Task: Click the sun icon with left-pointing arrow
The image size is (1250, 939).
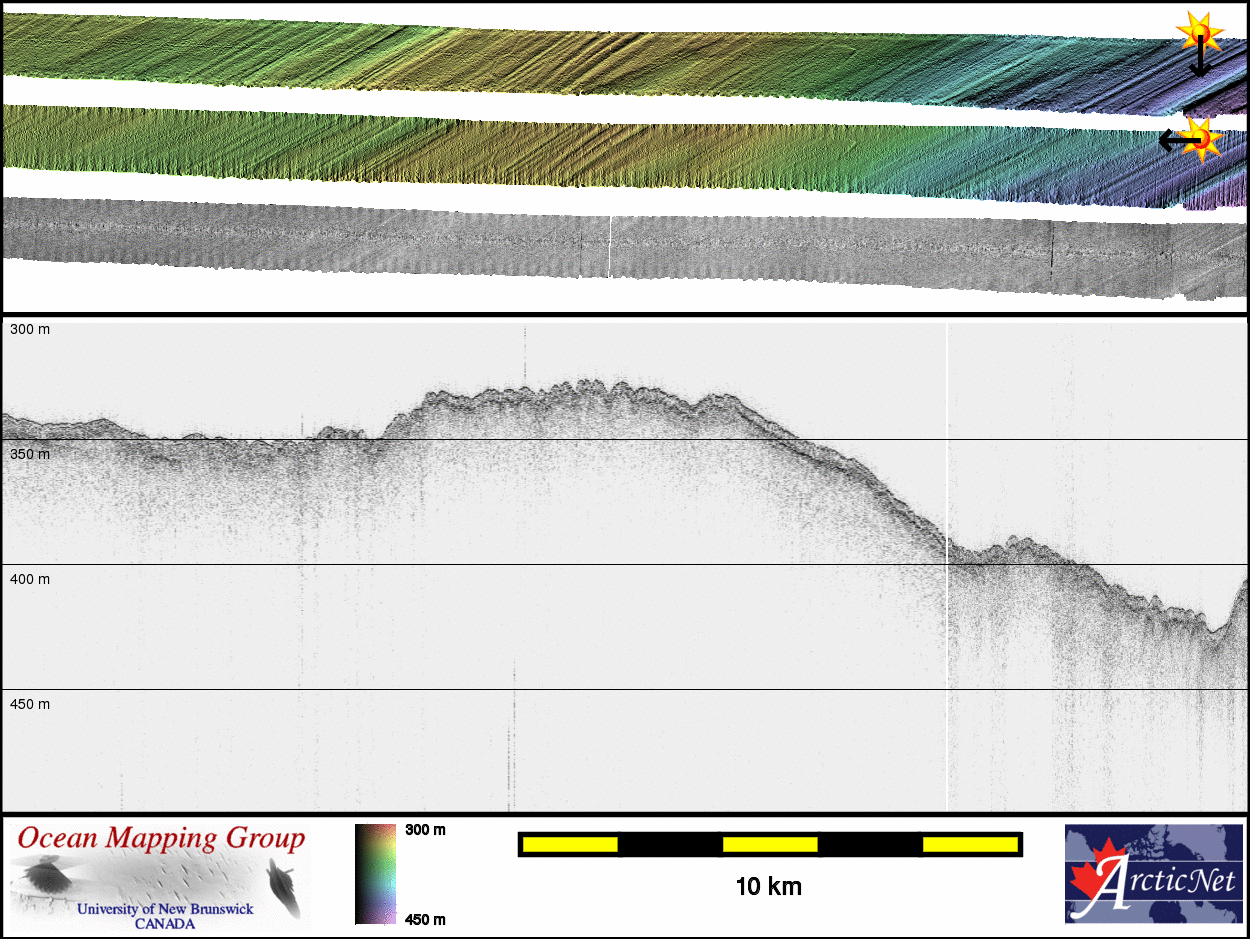Action: (x=1198, y=139)
